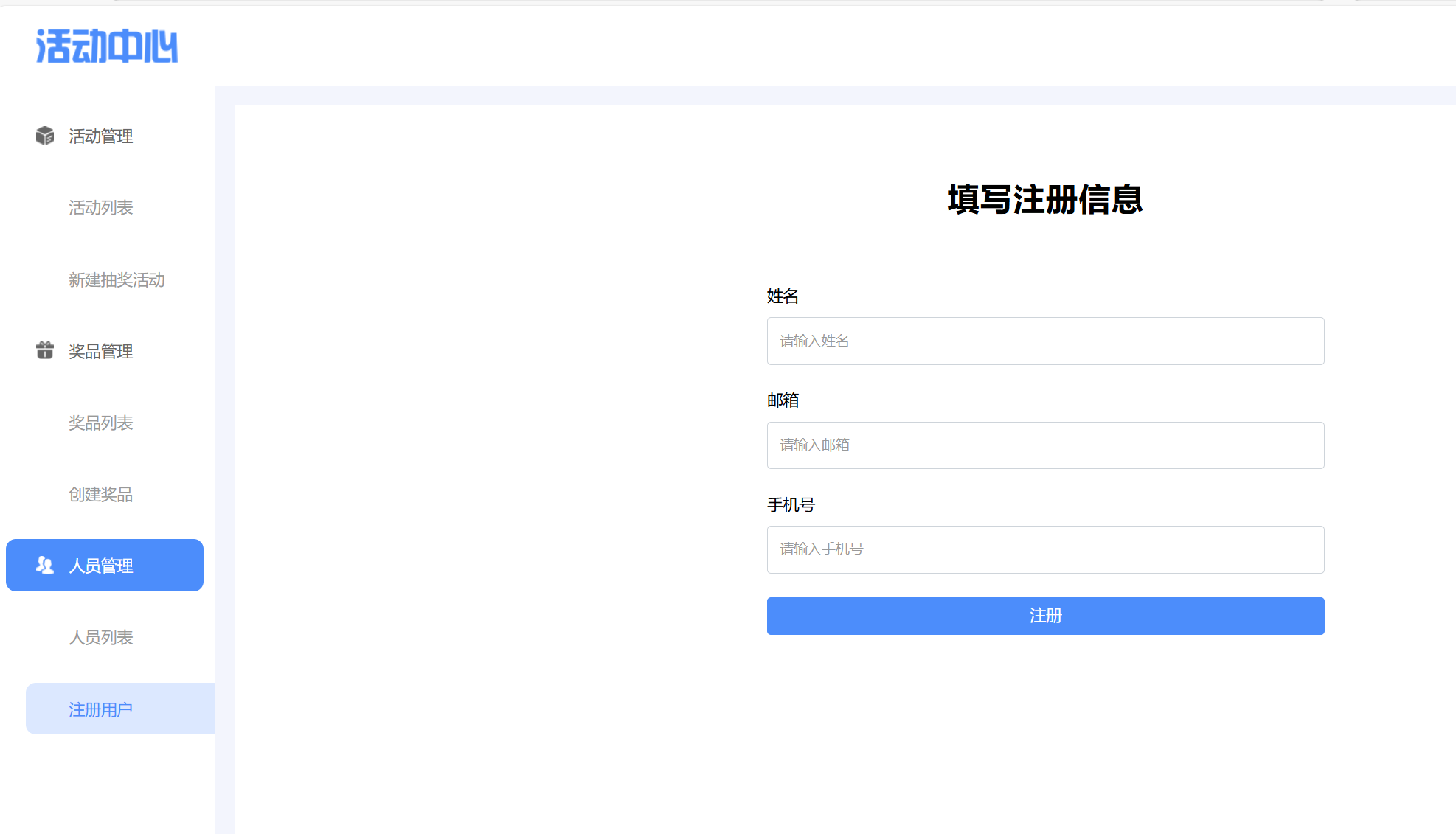1456x834 pixels.
Task: Click the 手机号 field label
Action: click(791, 505)
